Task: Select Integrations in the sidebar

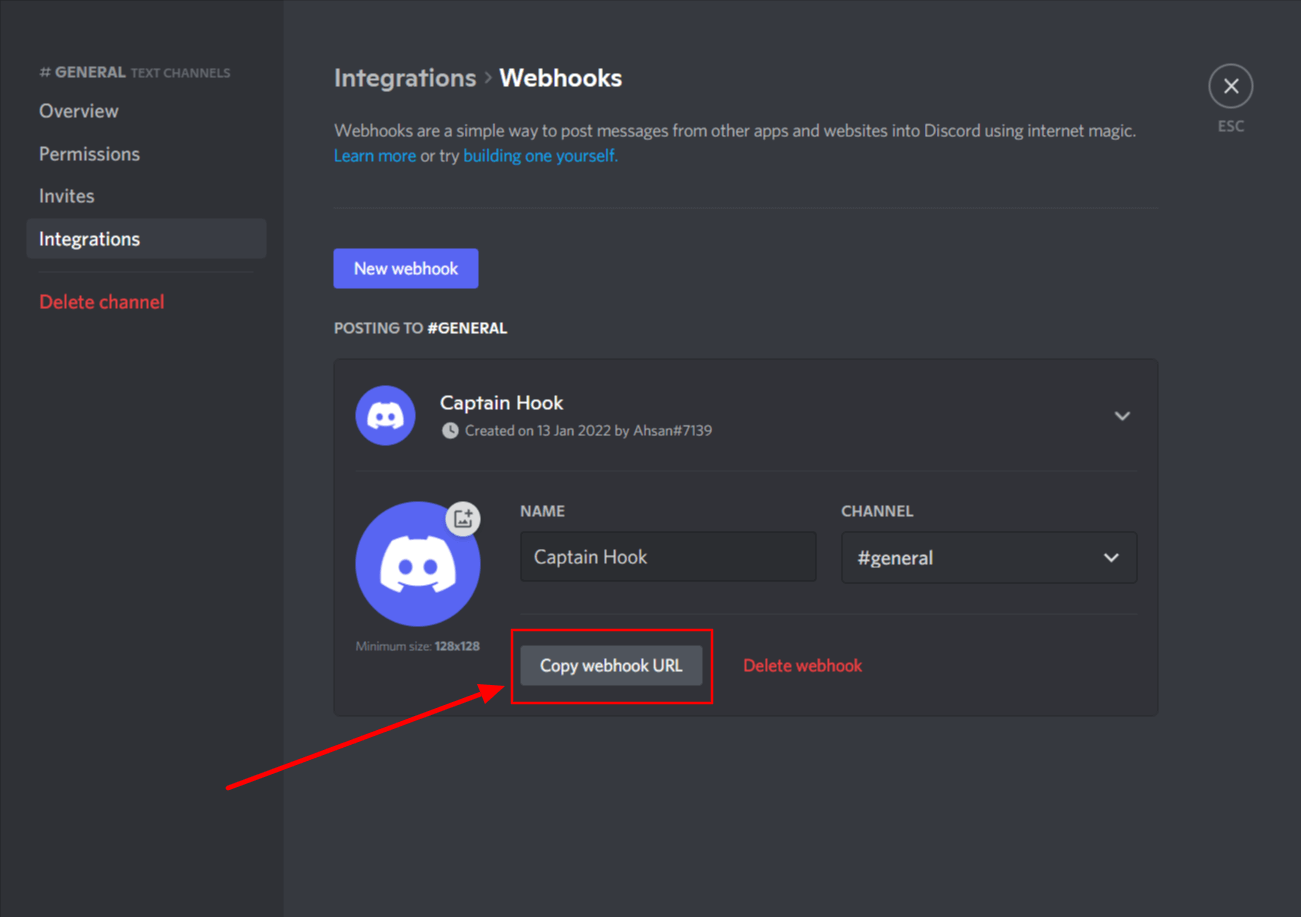Action: click(x=89, y=238)
